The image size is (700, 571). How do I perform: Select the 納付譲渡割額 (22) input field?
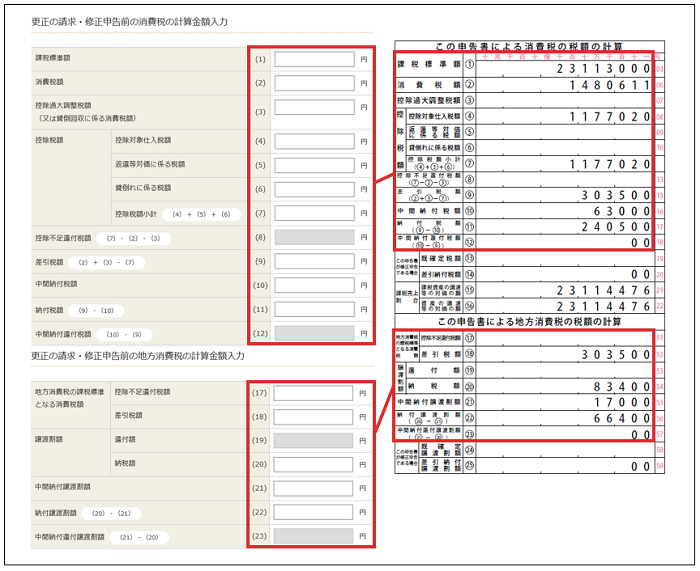click(x=314, y=512)
